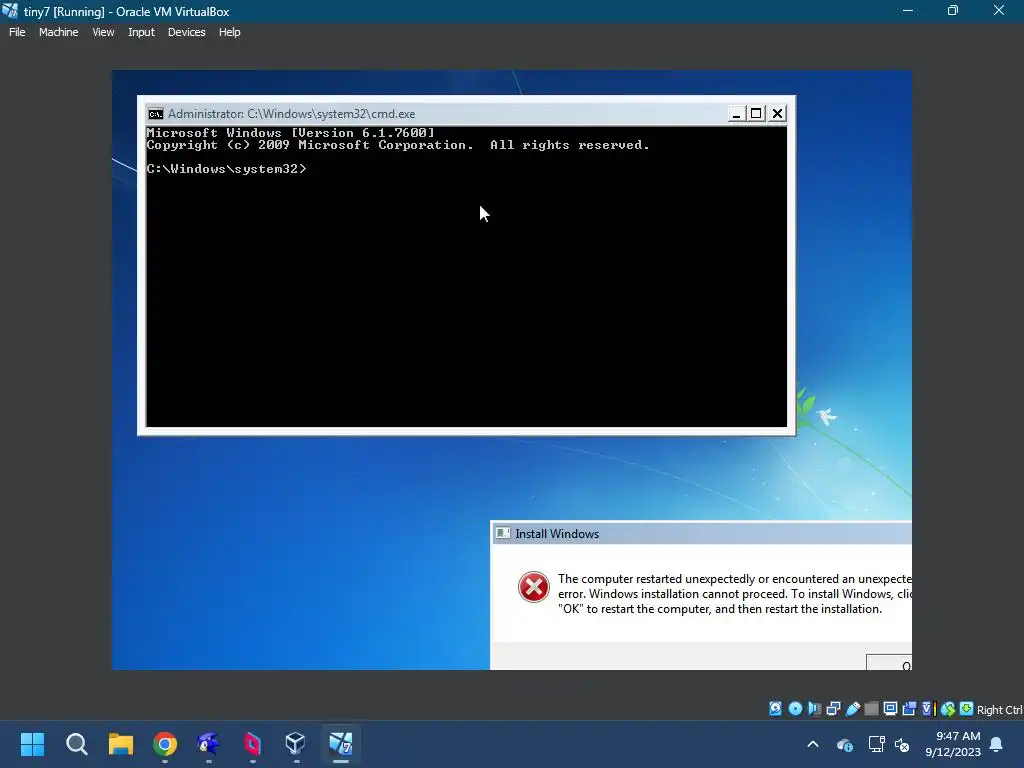
Task: Show hidden system tray icons chevron
Action: click(x=813, y=744)
